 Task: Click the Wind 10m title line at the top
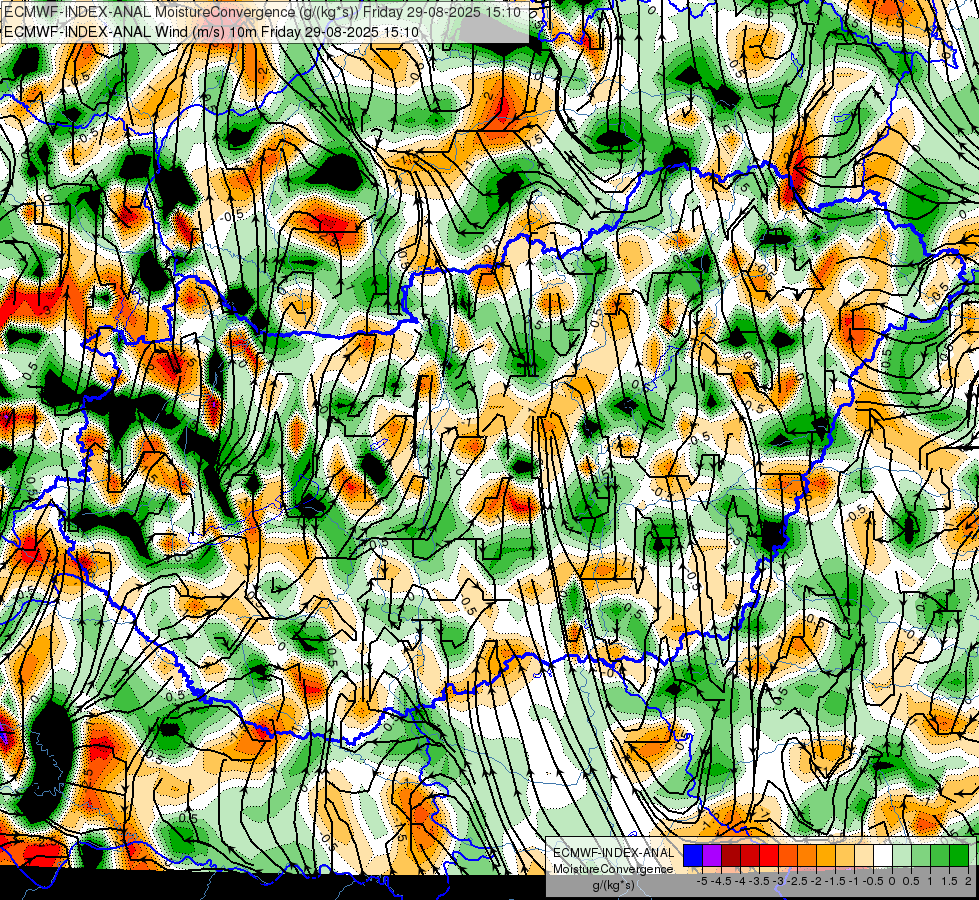point(211,32)
